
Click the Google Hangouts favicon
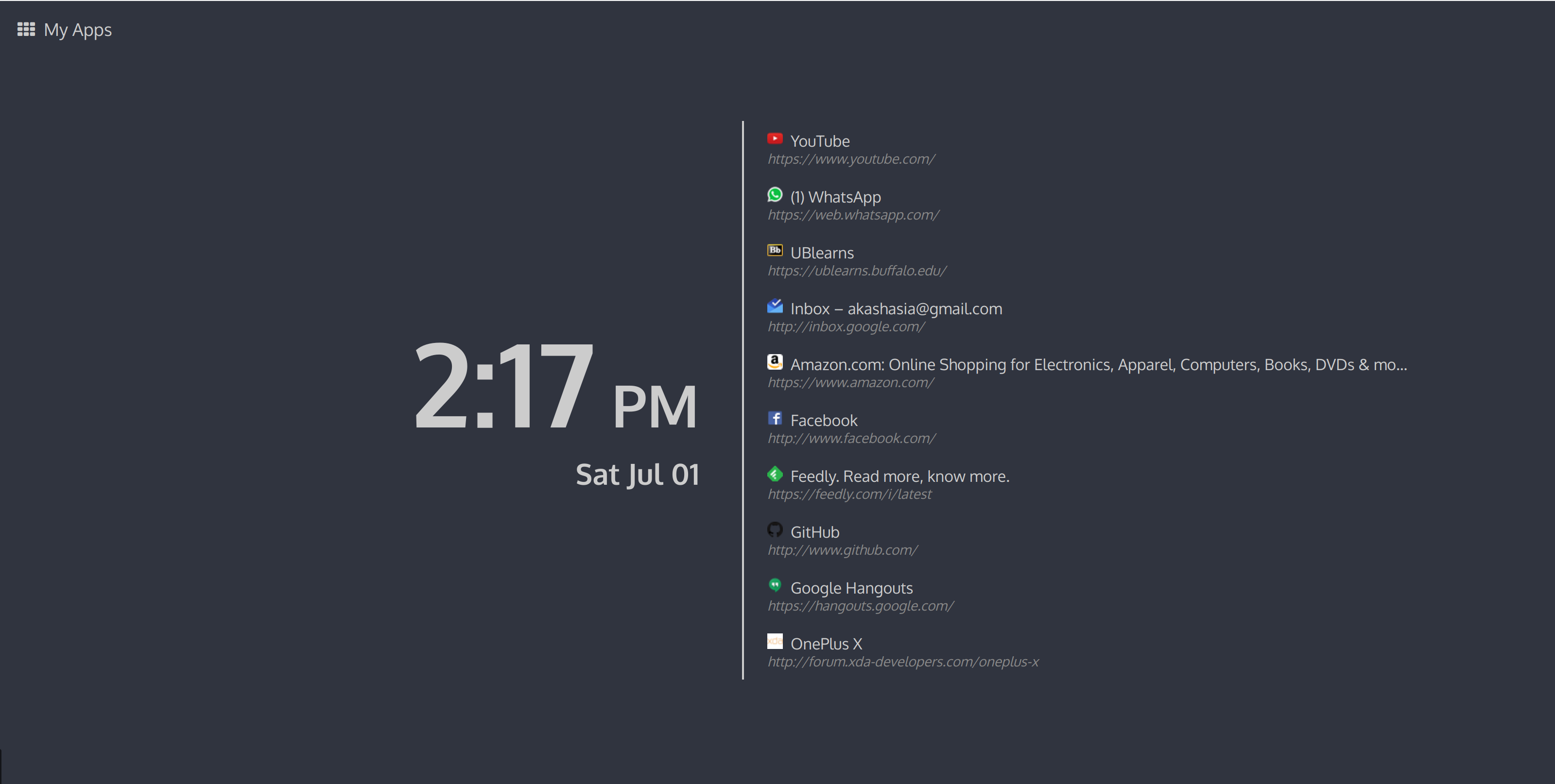[775, 585]
